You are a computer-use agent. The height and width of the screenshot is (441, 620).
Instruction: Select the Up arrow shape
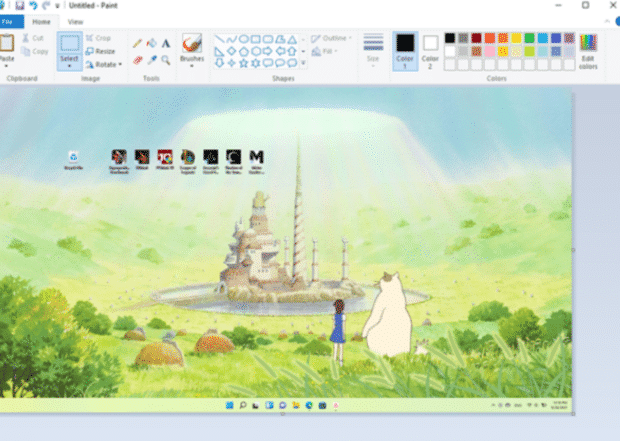click(292, 51)
